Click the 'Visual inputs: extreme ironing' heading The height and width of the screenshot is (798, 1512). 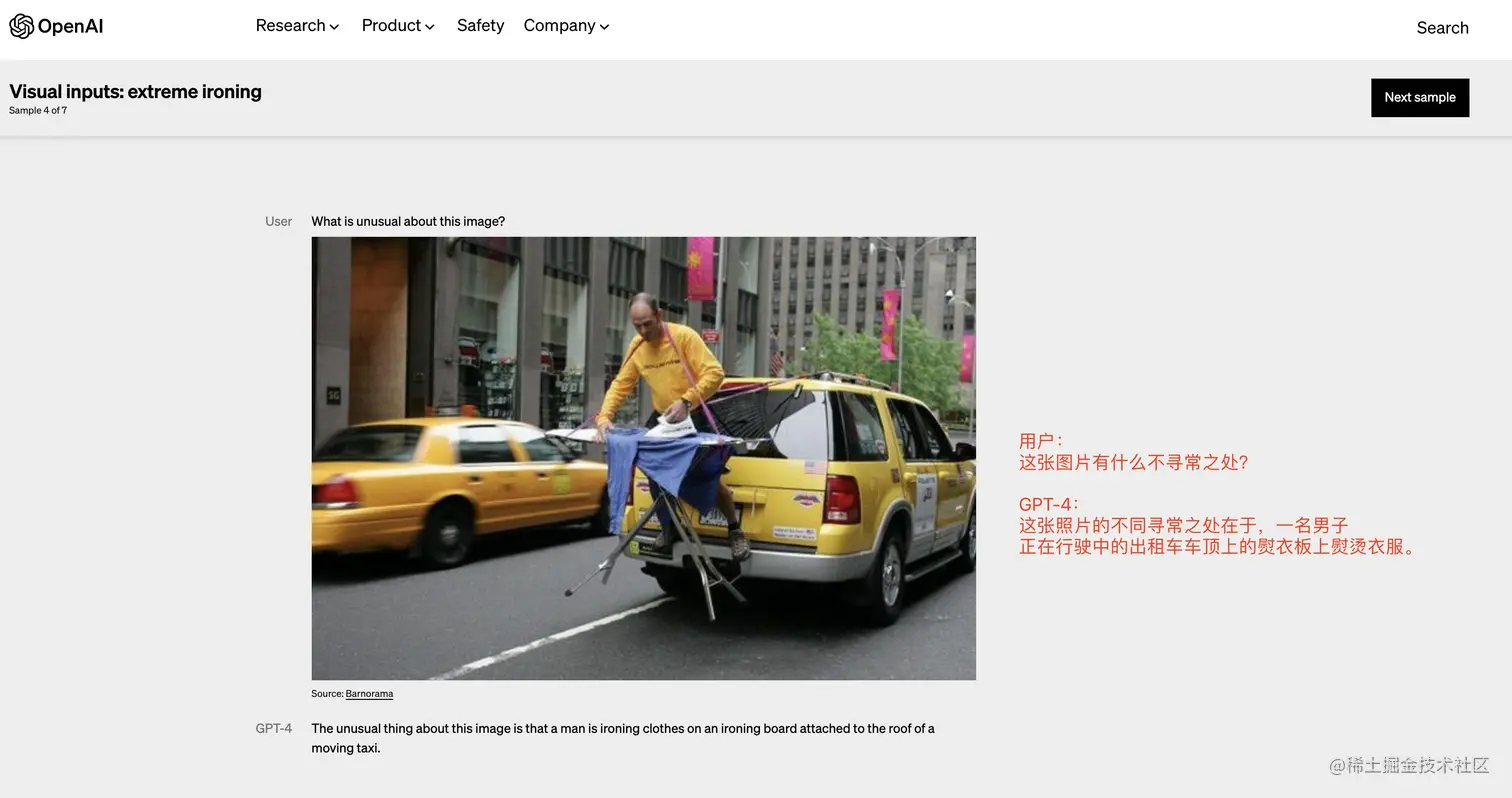pyautogui.click(x=135, y=92)
